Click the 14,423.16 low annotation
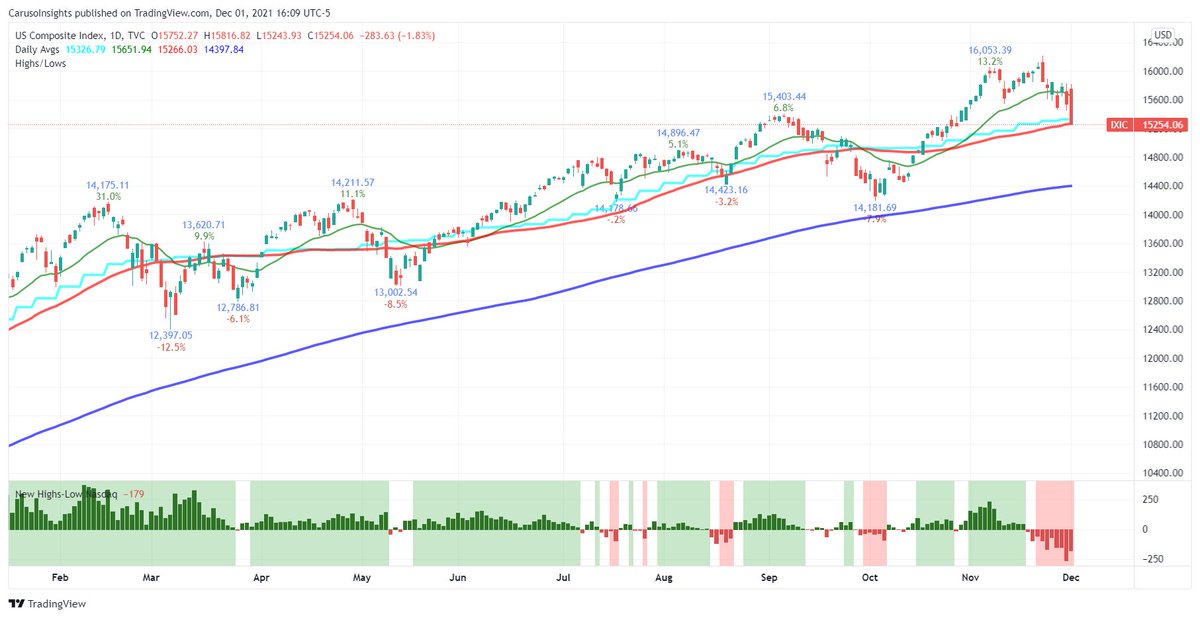The image size is (1200, 618). coord(727,189)
